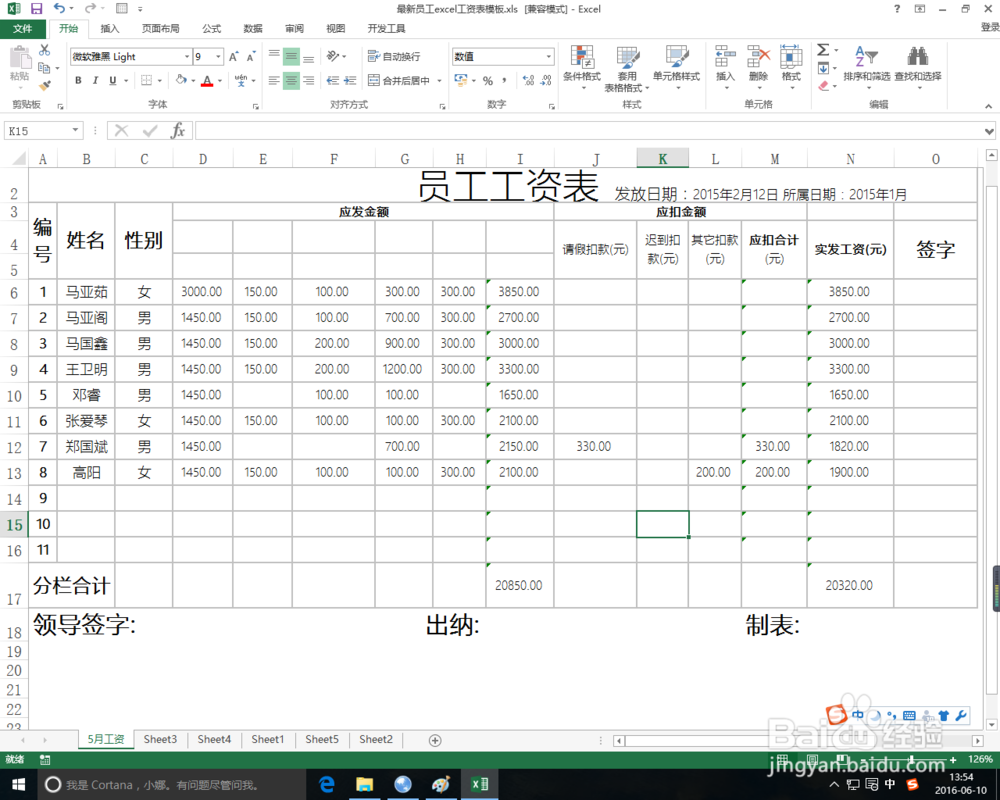Click the fill color paint bucket icon
The width and height of the screenshot is (1000, 800).
click(182, 80)
